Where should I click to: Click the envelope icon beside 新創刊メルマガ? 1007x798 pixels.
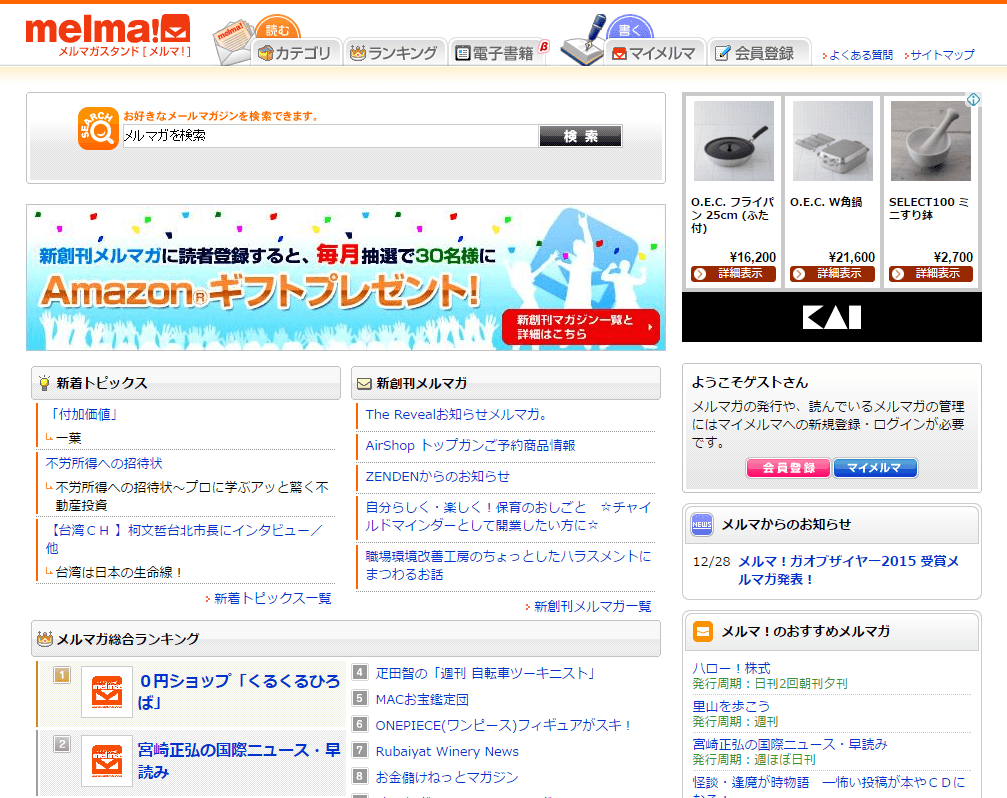click(x=364, y=384)
